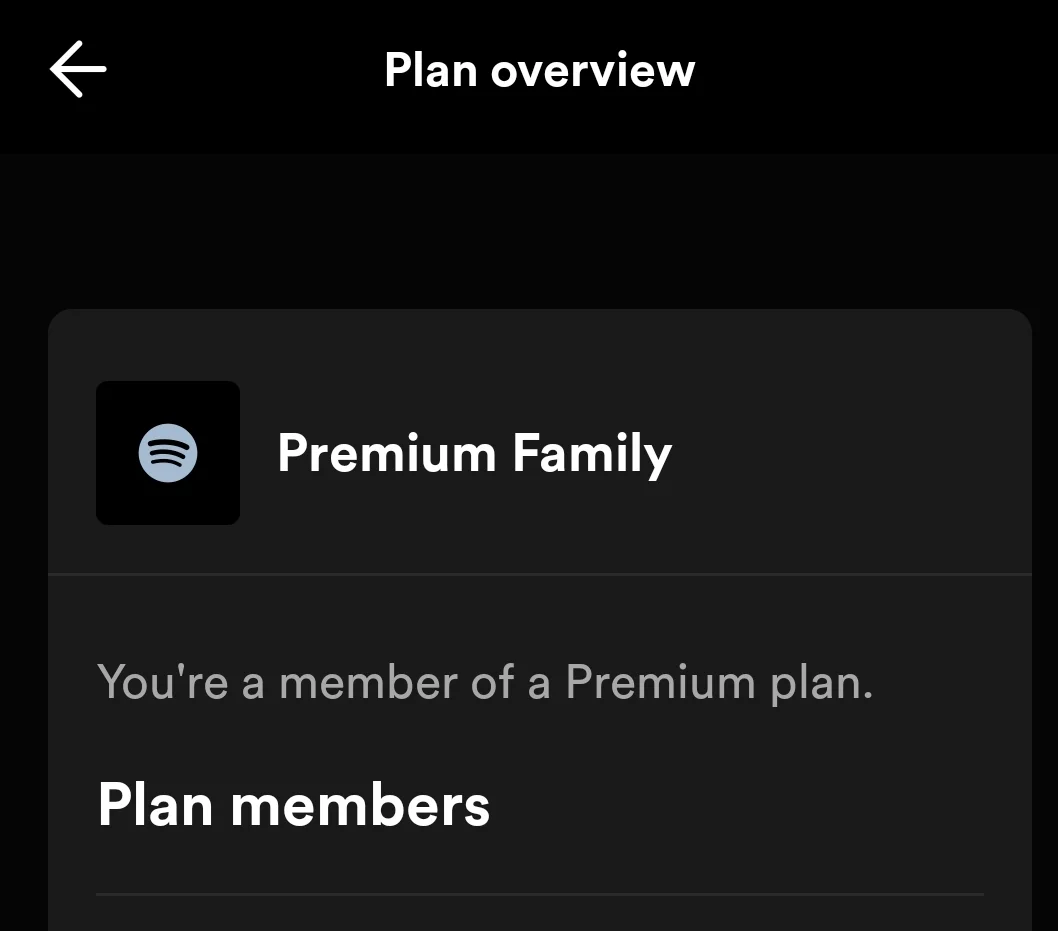Click the divider under Plan members
1058x931 pixels.
coord(540,895)
